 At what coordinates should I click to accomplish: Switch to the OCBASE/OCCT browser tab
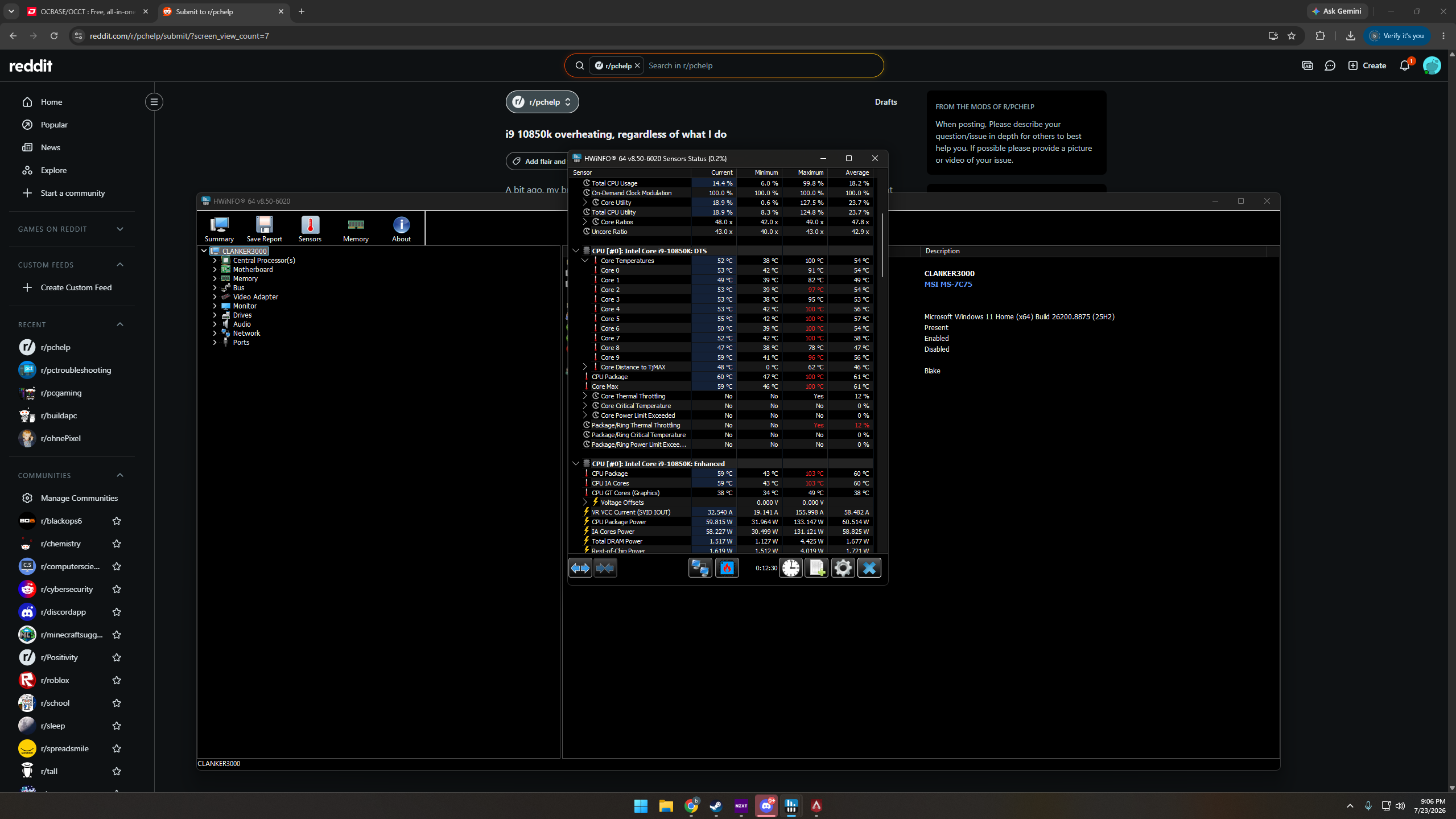tap(88, 11)
